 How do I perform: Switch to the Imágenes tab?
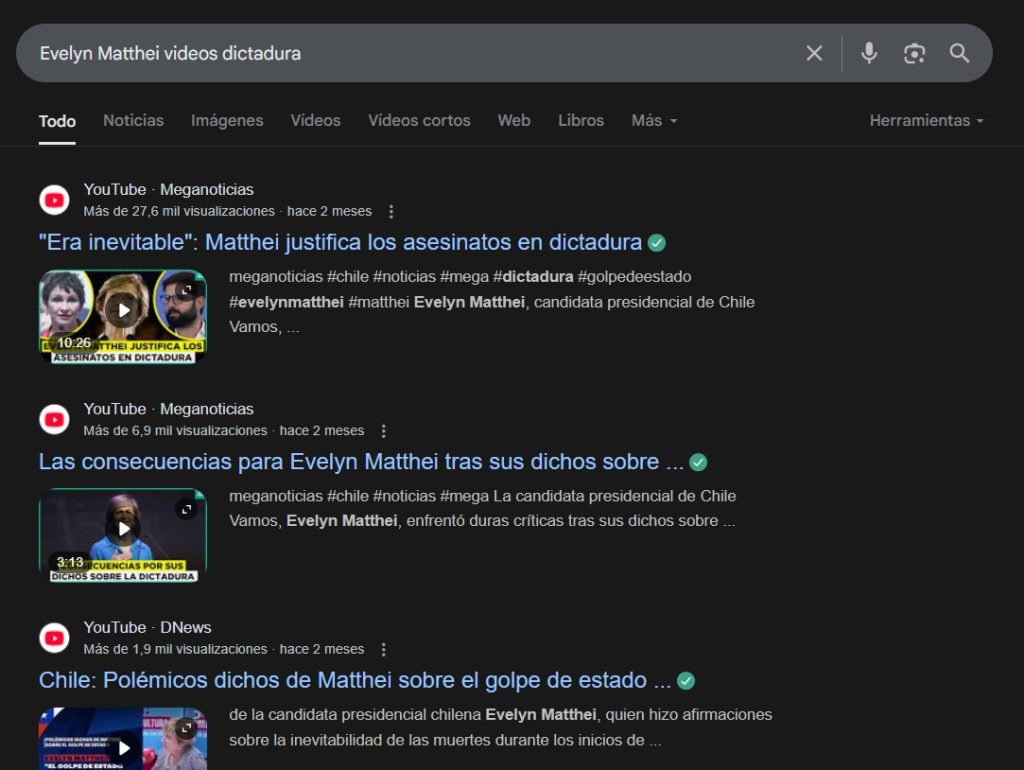(227, 121)
